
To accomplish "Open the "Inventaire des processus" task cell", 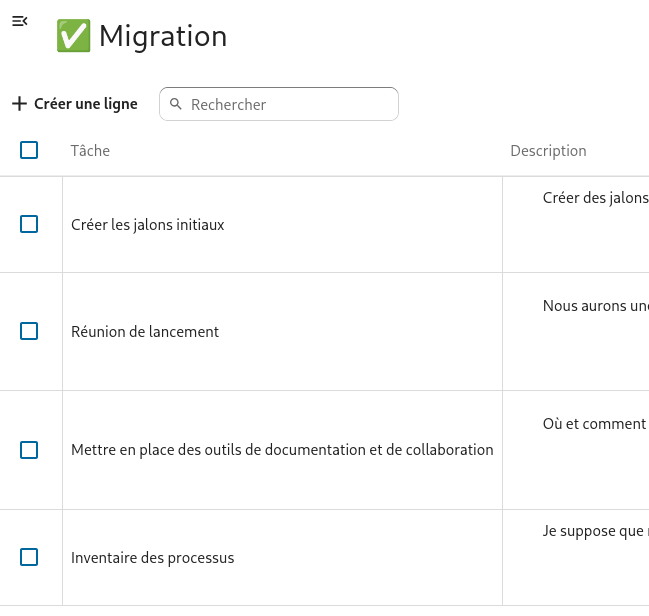I will point(153,558).
